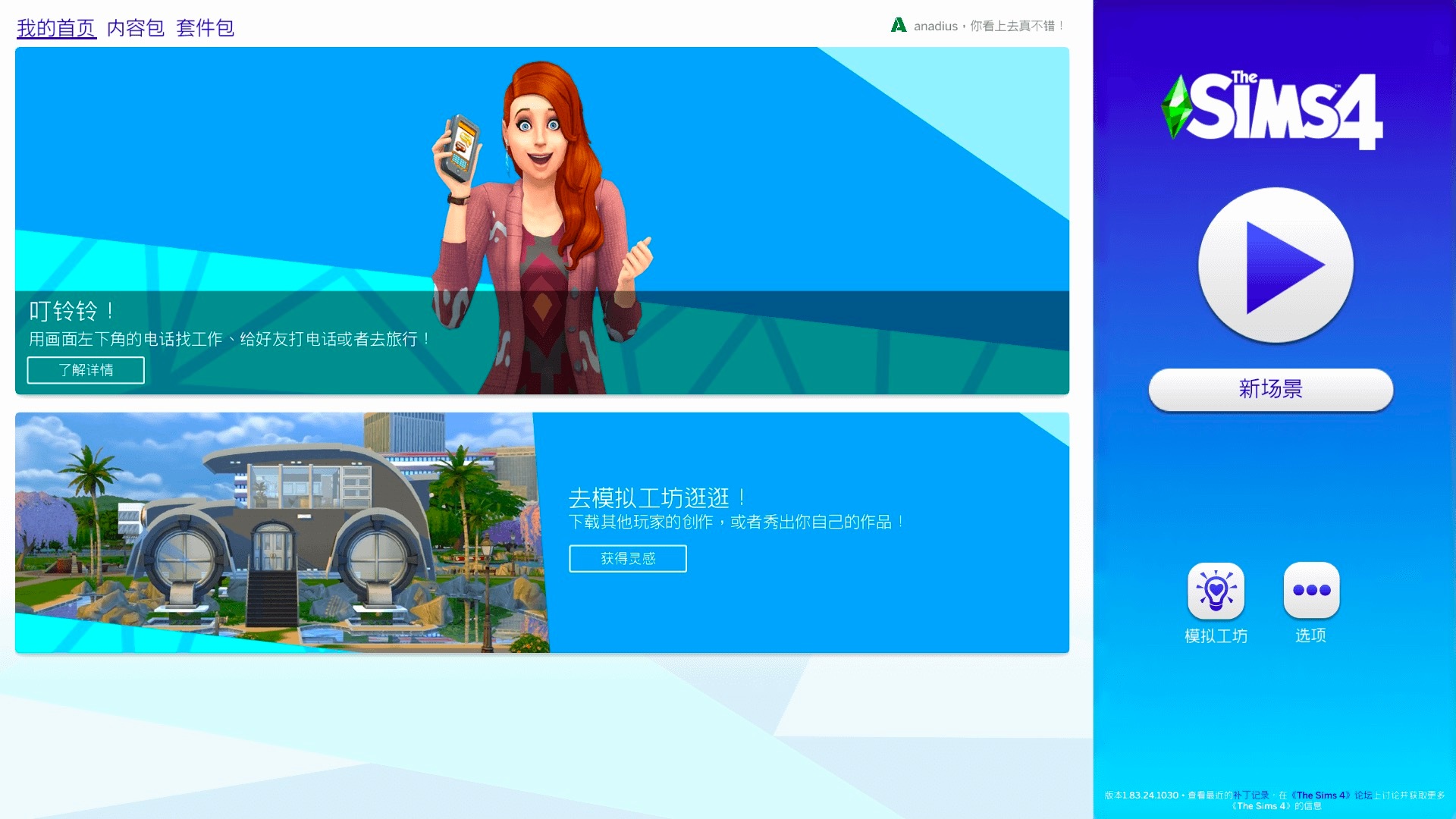Image resolution: width=1456 pixels, height=819 pixels.
Task: Switch to the 我的首页 tab
Action: coord(56,28)
